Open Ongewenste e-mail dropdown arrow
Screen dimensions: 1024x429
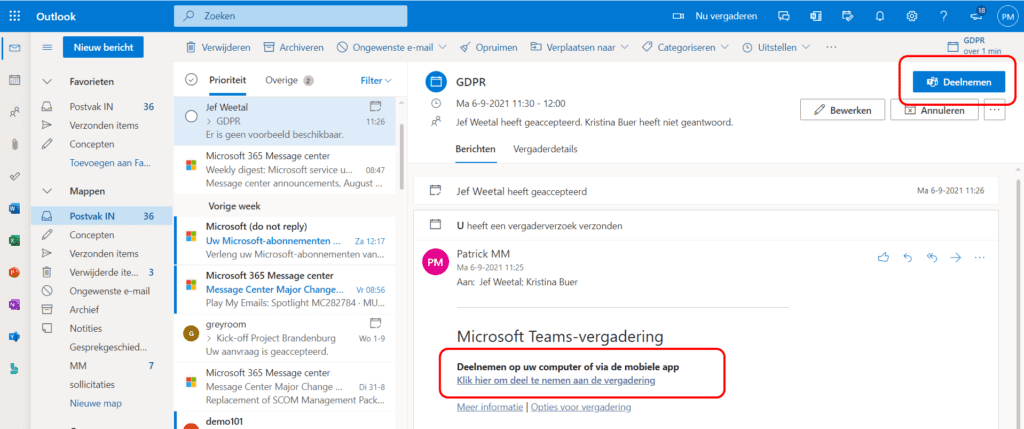point(442,47)
